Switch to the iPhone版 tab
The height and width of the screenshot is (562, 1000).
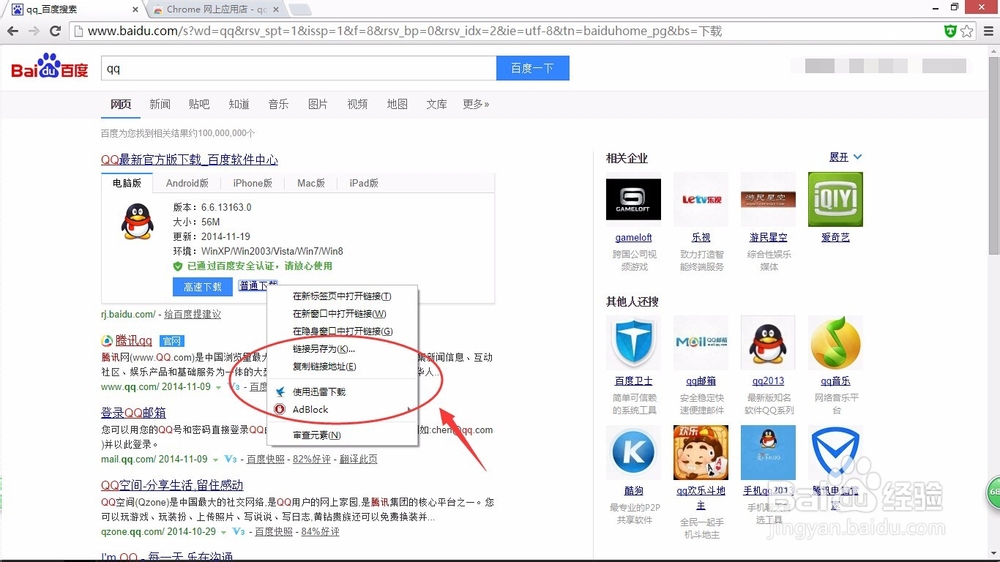pos(252,183)
